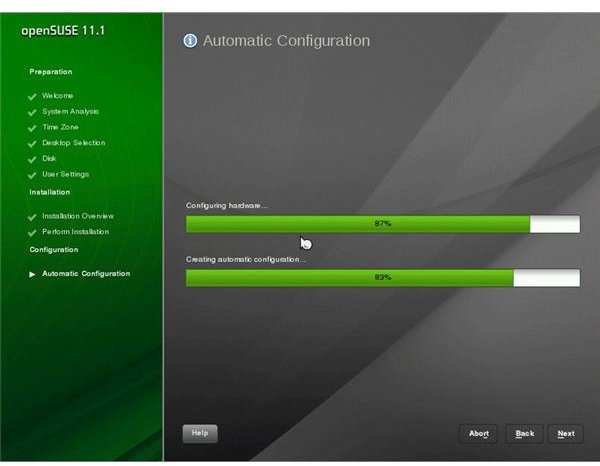Click the checkmark icon next to System Analysis
The image size is (600, 466).
tap(32, 112)
